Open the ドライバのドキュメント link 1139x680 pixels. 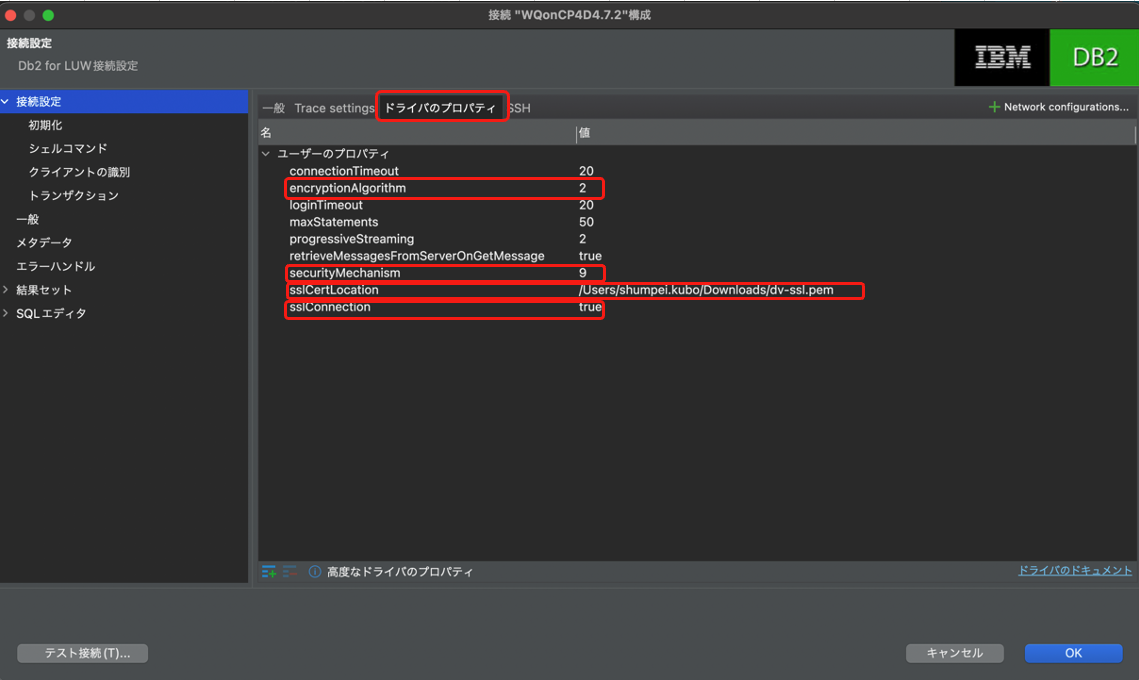1074,570
